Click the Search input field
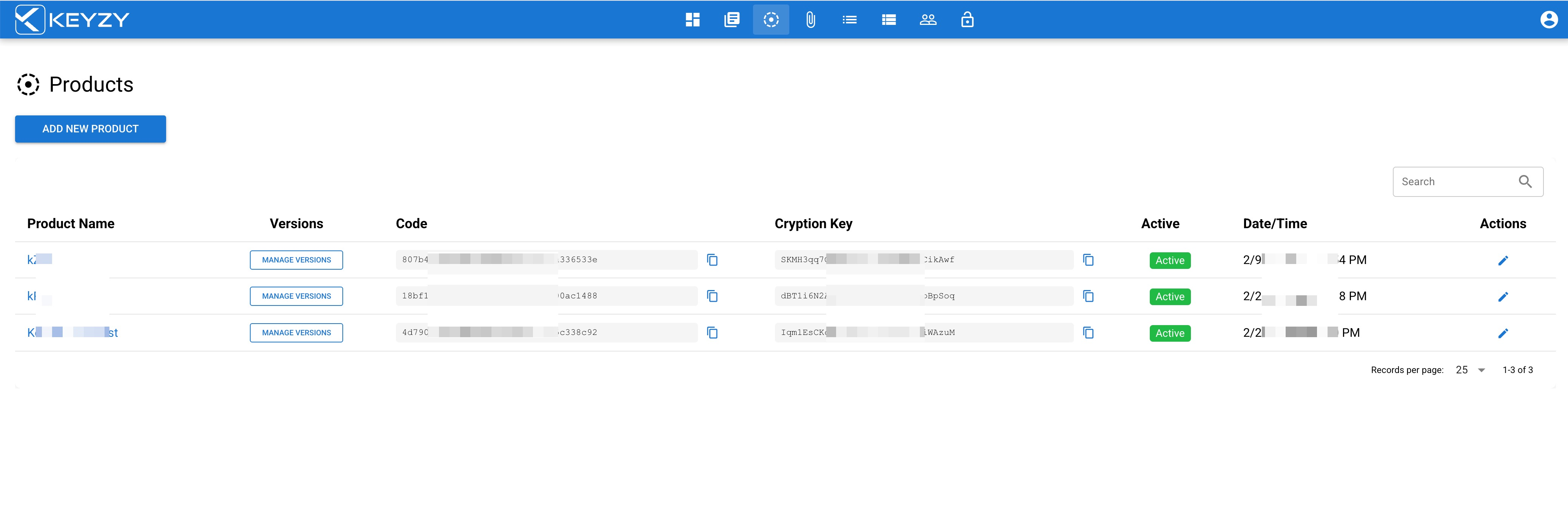Image resolution: width=1568 pixels, height=528 pixels. (1455, 182)
